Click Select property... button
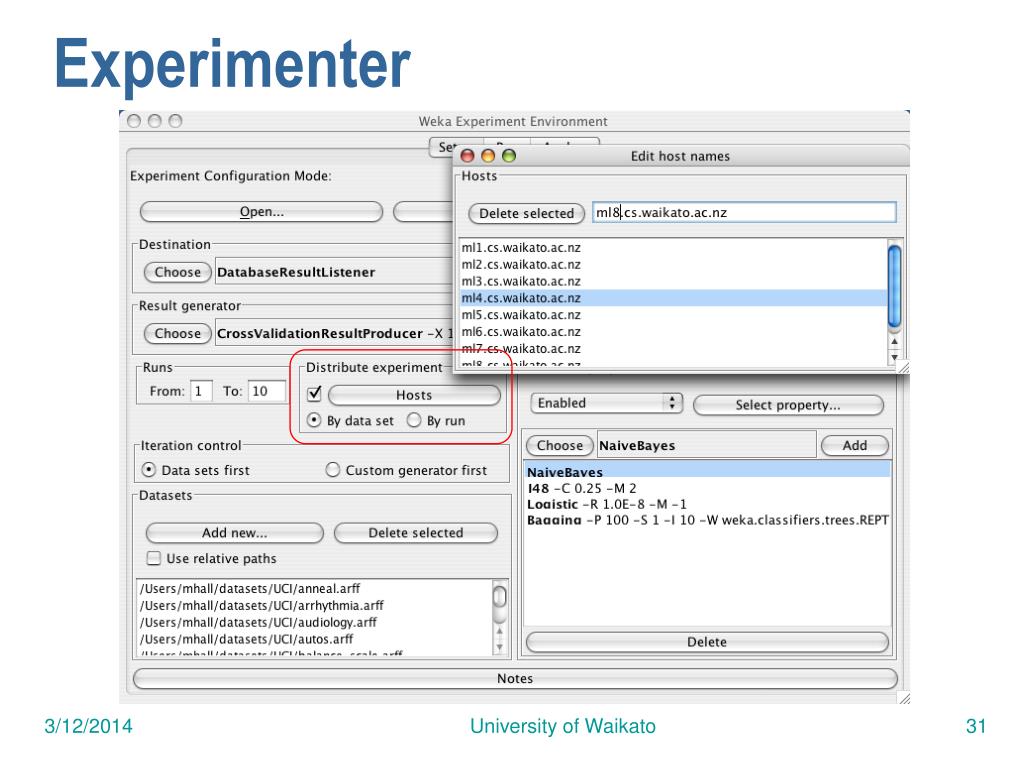1024x768 pixels. 788,405
